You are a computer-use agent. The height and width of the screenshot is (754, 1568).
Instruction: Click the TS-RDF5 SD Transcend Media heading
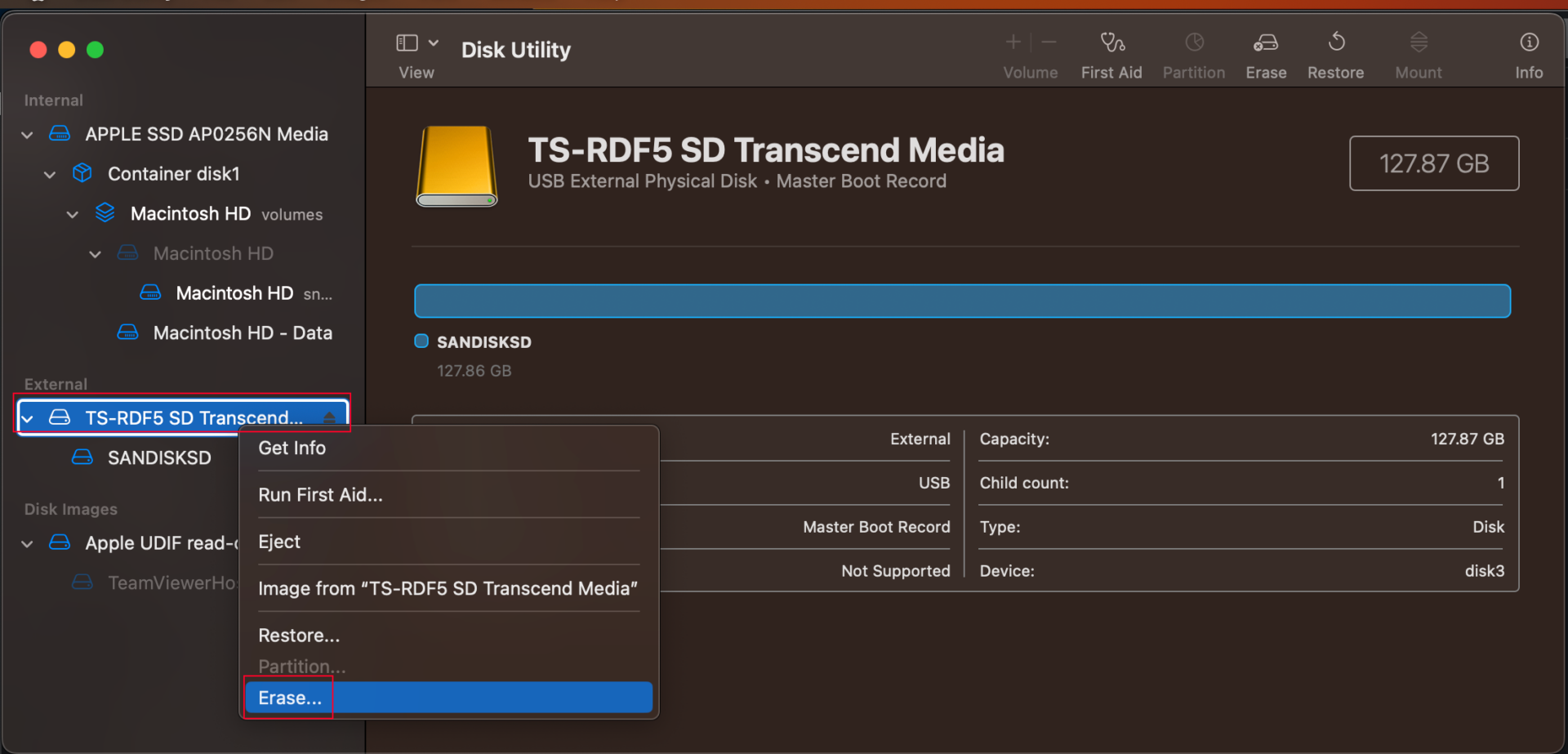[x=765, y=150]
